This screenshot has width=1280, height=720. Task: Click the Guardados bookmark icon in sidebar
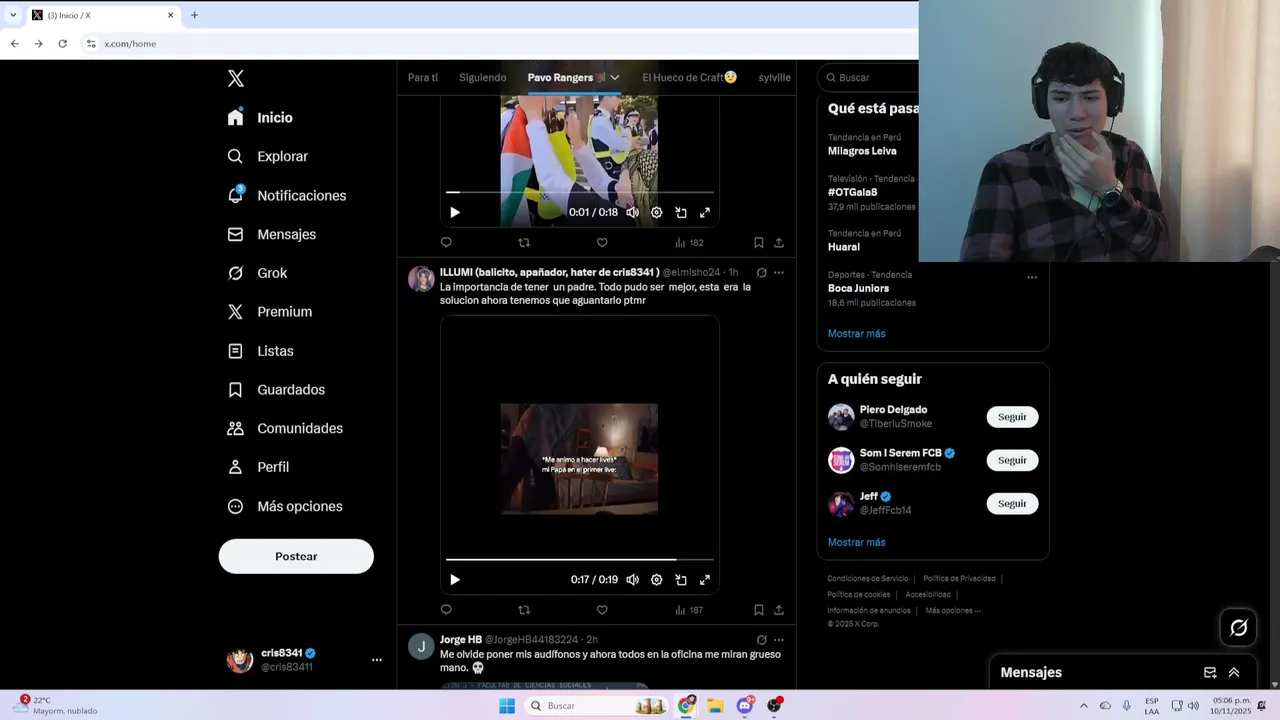pyautogui.click(x=235, y=390)
